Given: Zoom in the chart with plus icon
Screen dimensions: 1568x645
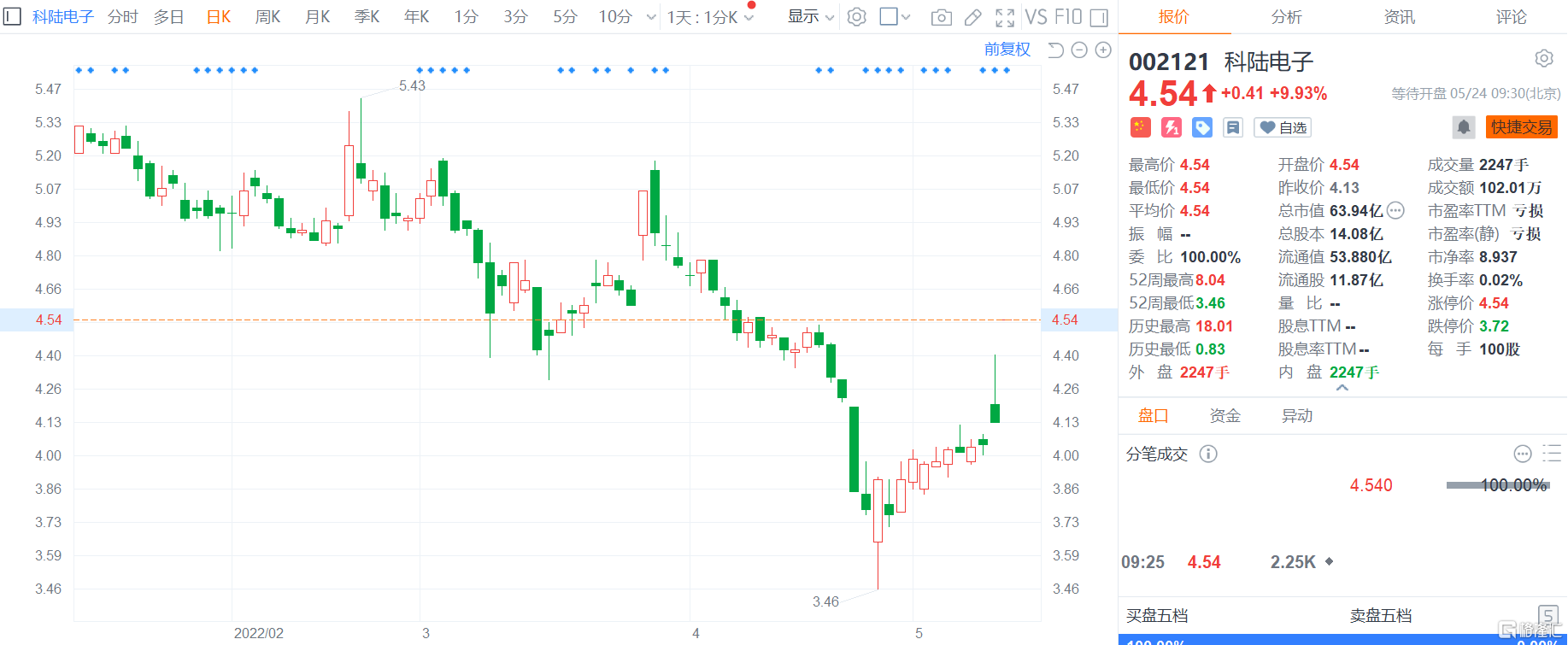Looking at the screenshot, I should (1103, 50).
